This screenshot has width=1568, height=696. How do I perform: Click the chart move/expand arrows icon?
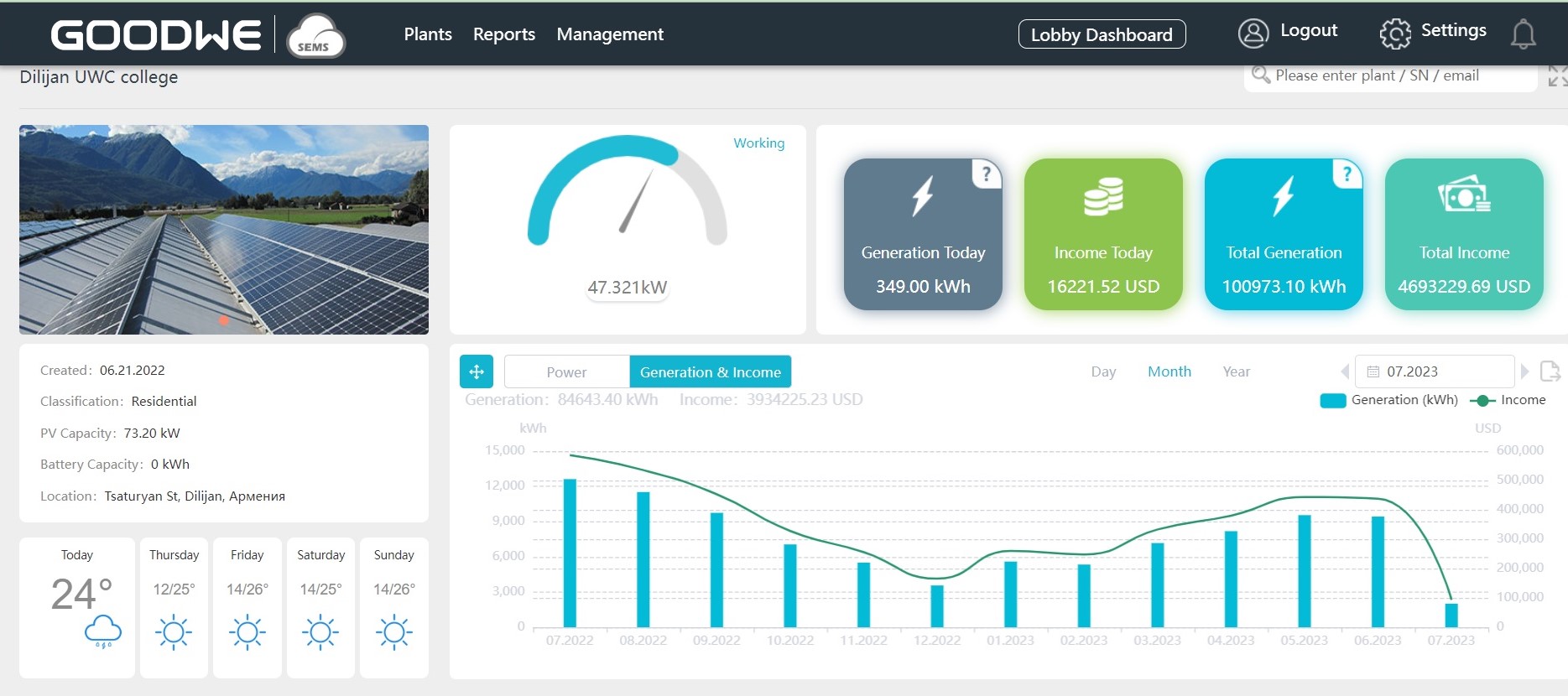coord(477,371)
